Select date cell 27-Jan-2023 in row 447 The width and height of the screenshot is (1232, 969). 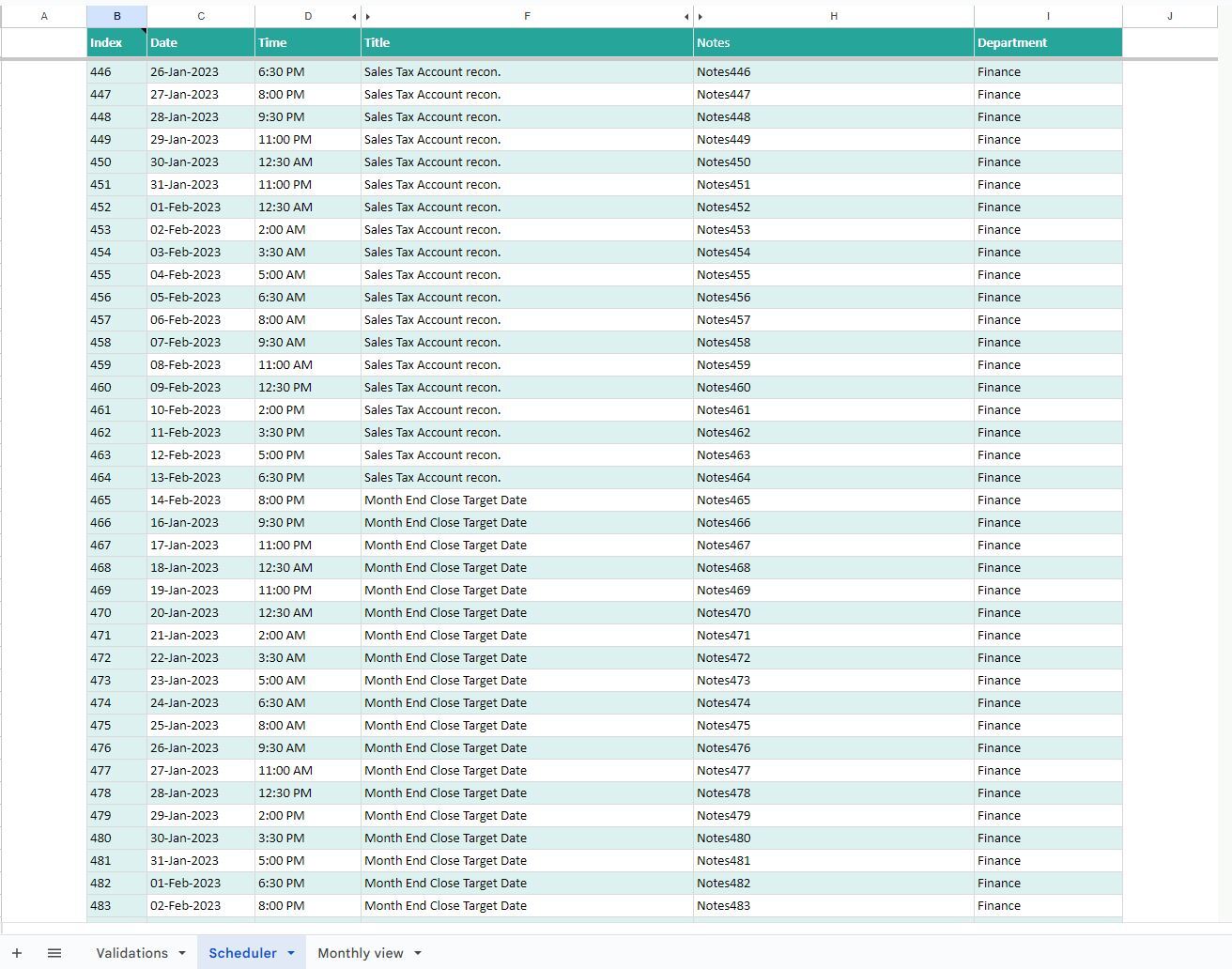(x=201, y=95)
